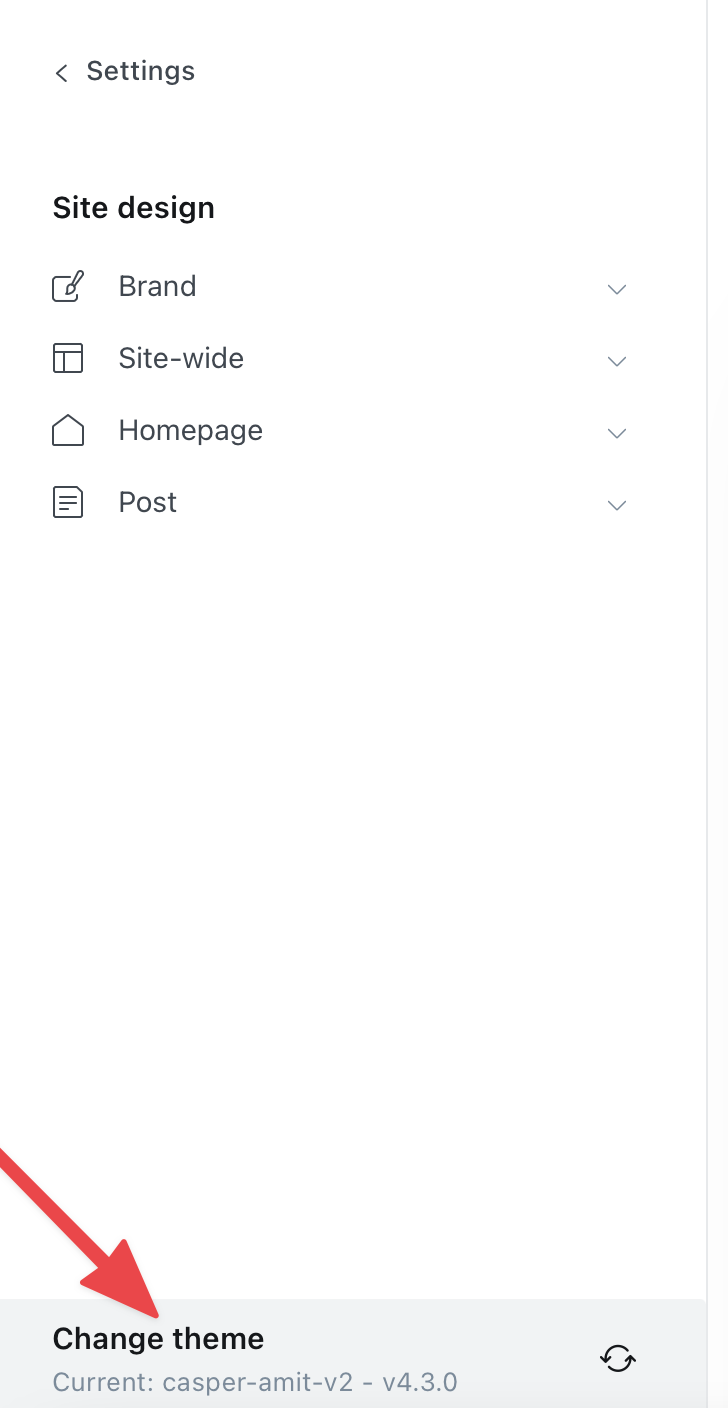Click the v4.3.0 version number
728x1408 pixels.
coord(420,1382)
